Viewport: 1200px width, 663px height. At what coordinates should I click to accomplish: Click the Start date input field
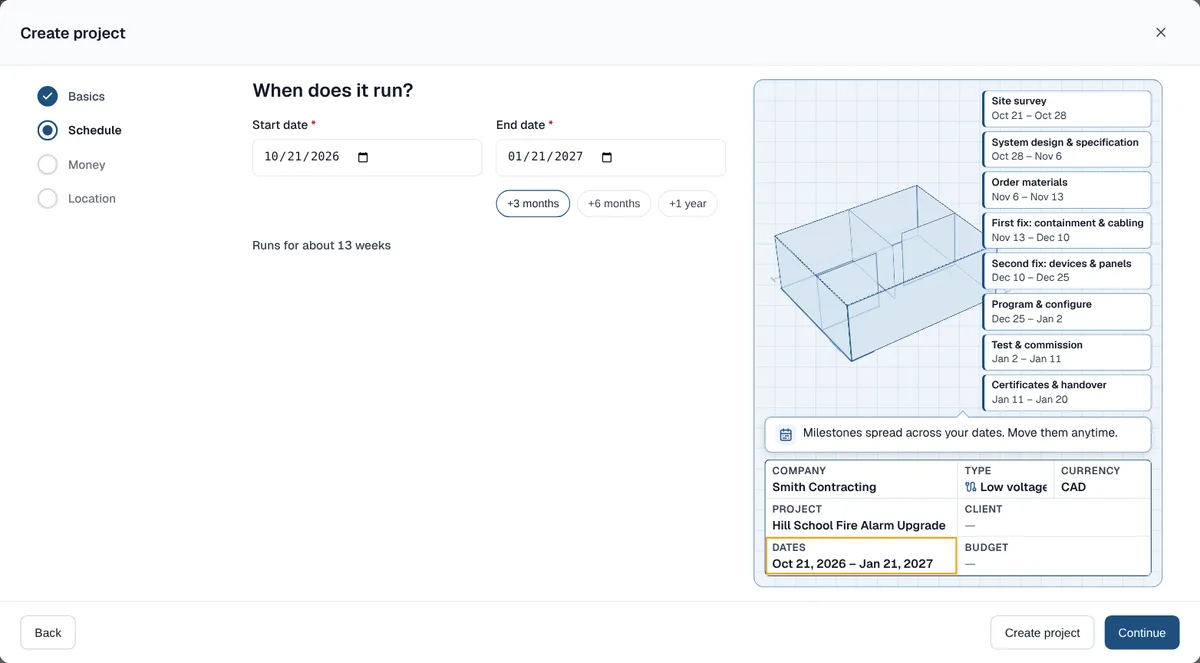pyautogui.click(x=367, y=157)
